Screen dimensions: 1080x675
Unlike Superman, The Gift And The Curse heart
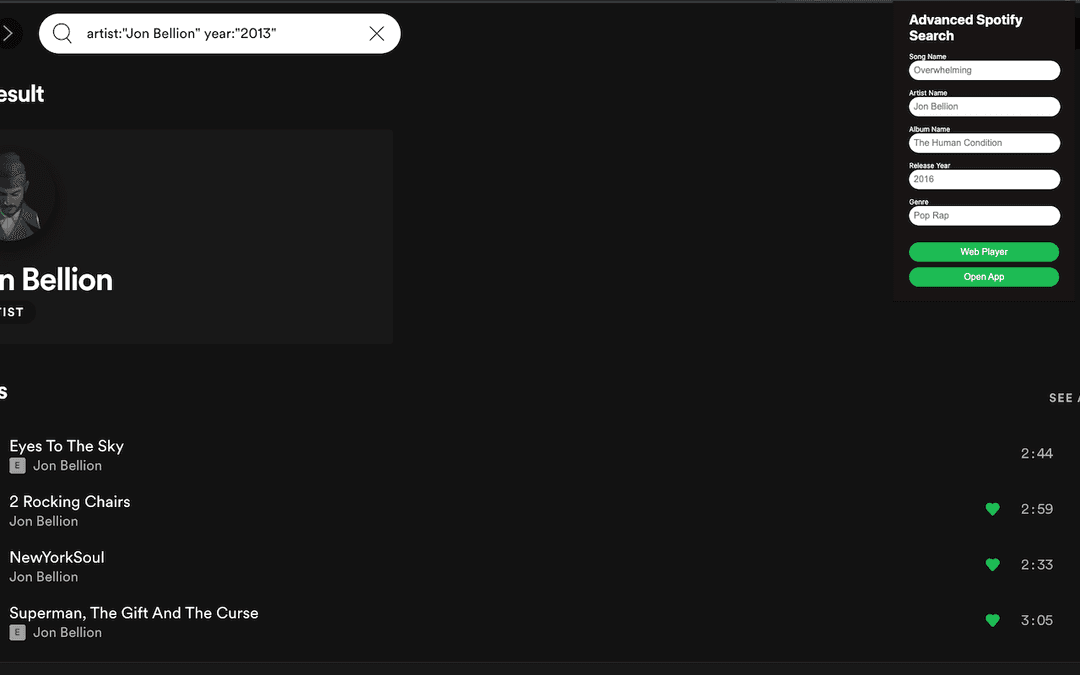[x=993, y=621]
